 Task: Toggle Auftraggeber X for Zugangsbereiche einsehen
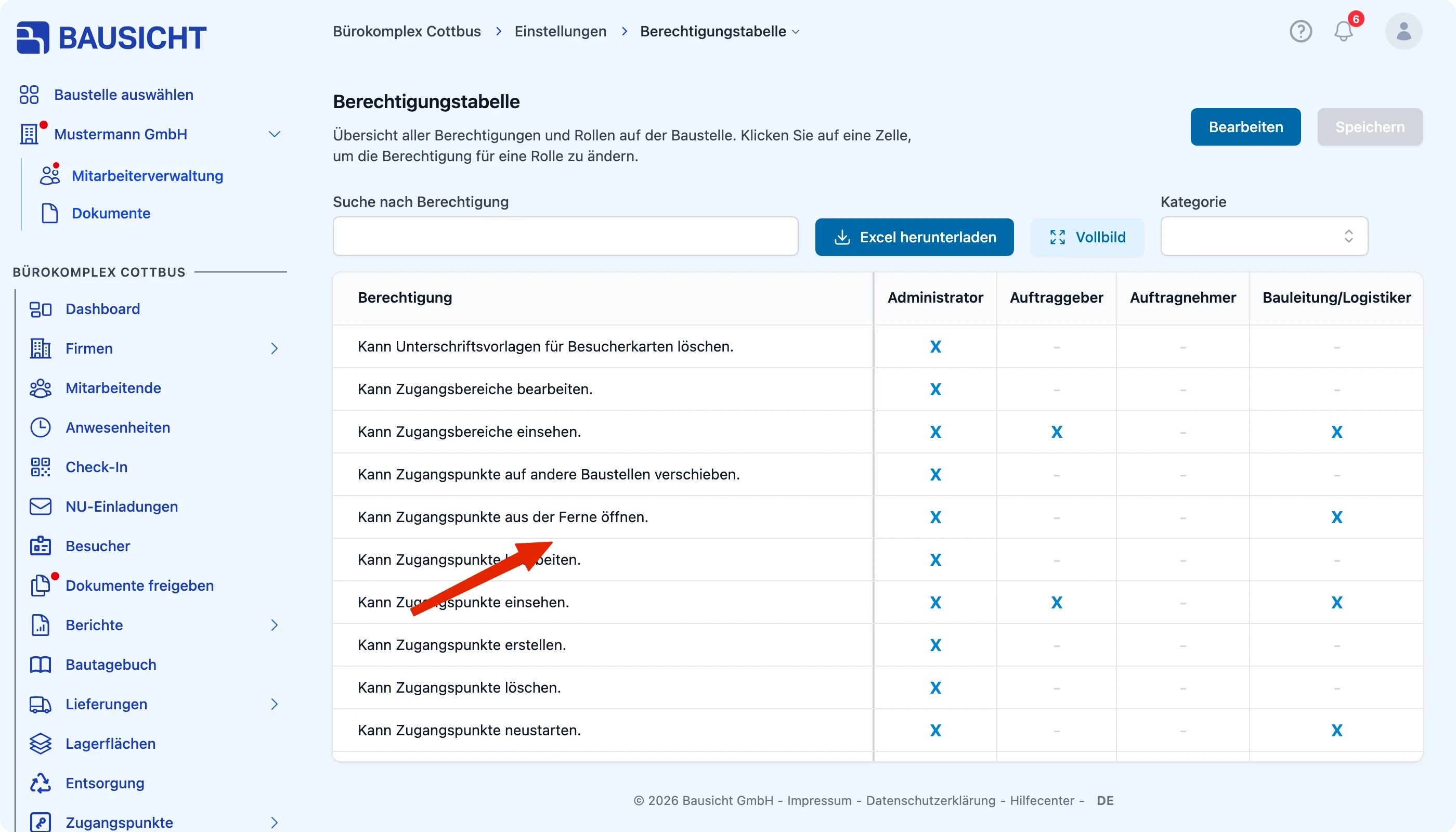coord(1057,432)
